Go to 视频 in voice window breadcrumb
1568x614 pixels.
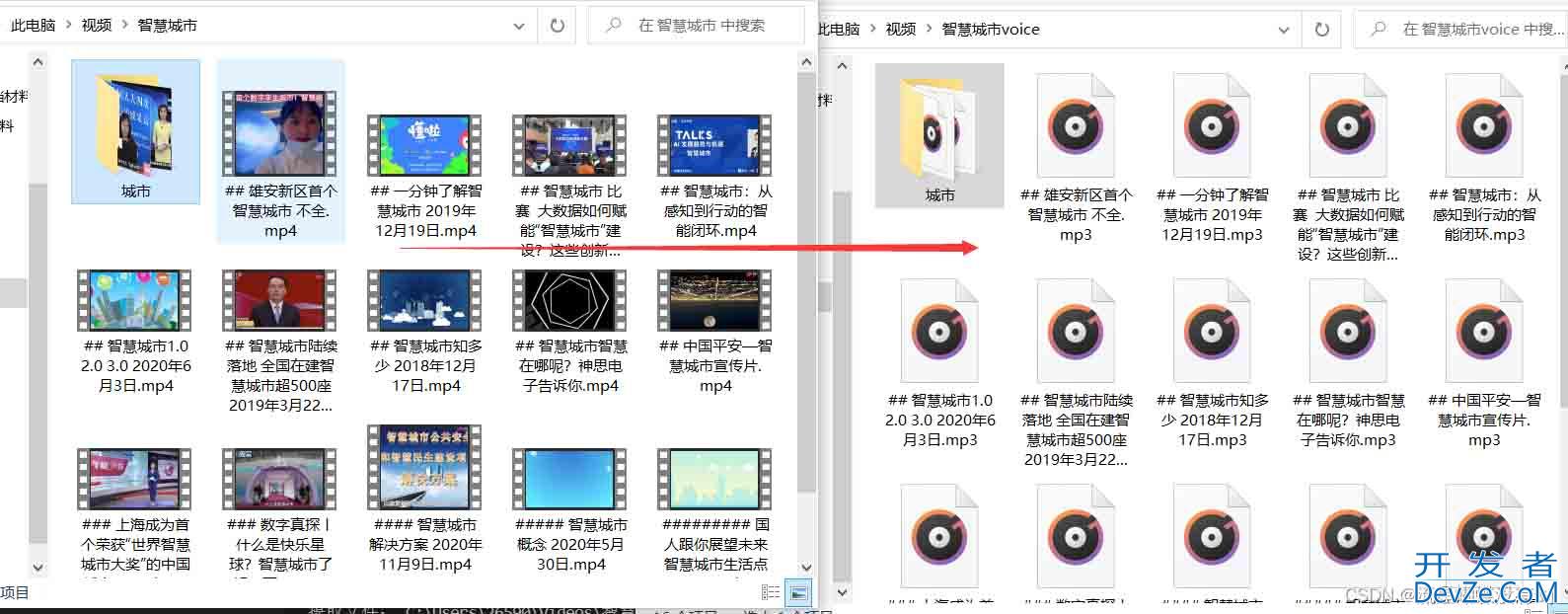(901, 30)
